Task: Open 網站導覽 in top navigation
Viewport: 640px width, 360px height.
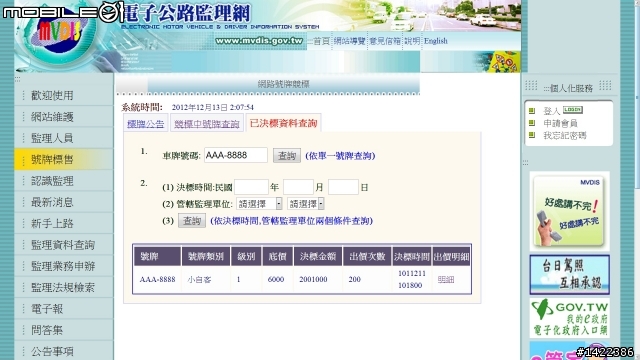Action: [x=349, y=41]
